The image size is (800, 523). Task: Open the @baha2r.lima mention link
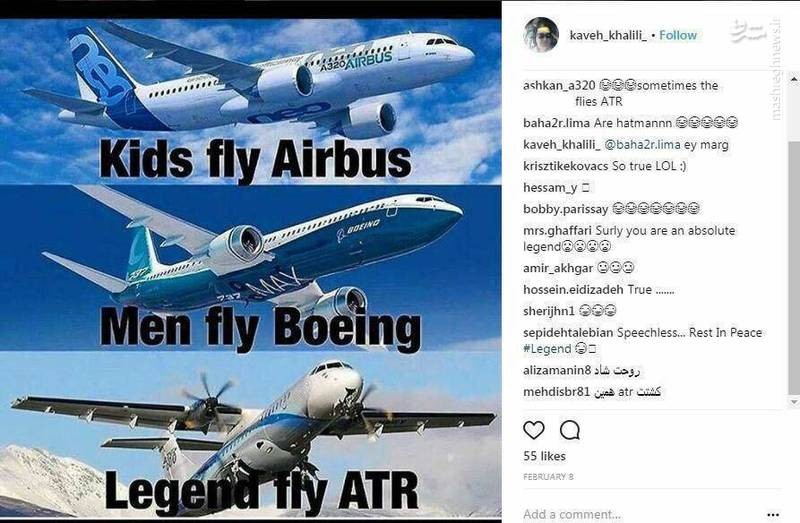coord(642,144)
